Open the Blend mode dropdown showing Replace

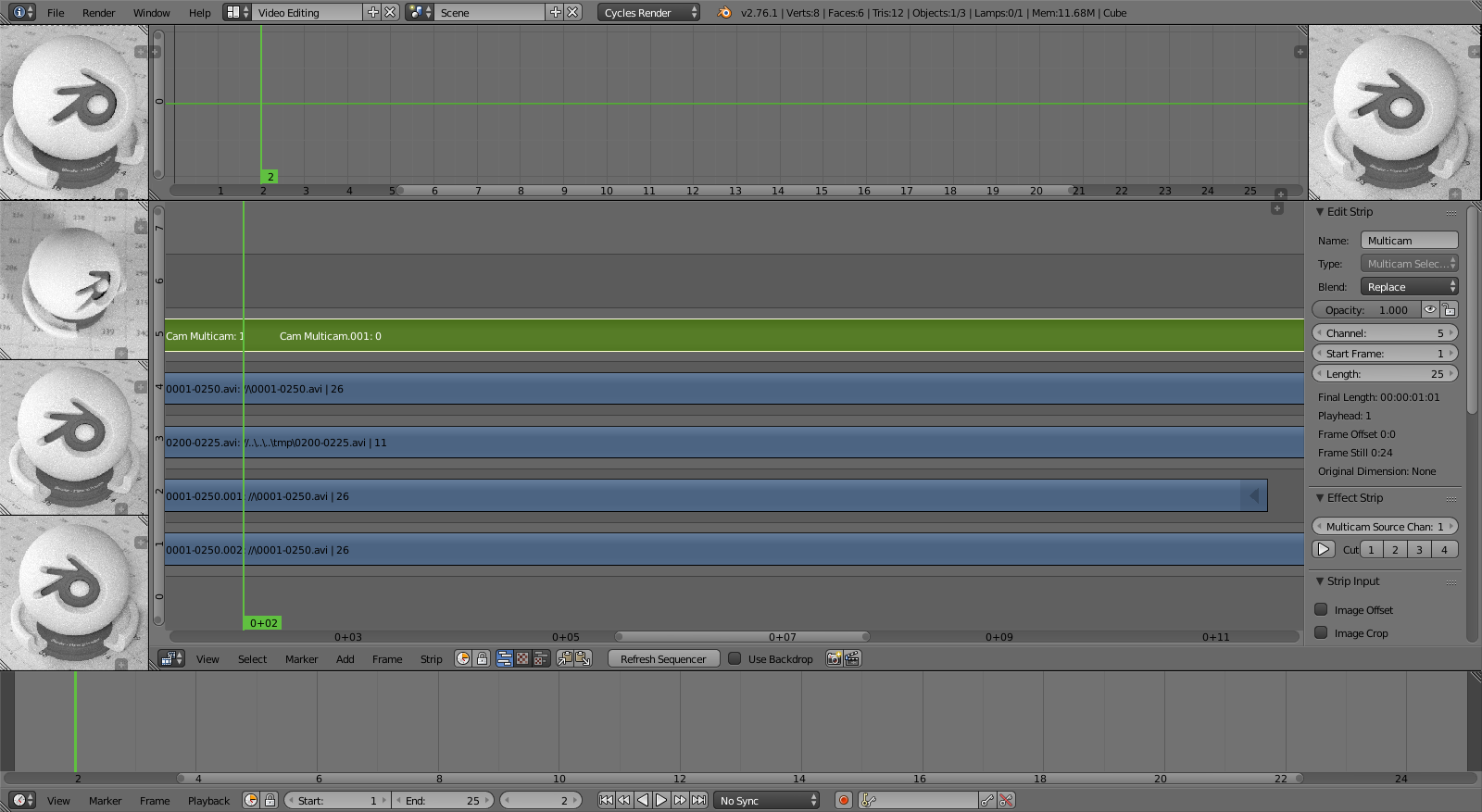coord(1409,287)
